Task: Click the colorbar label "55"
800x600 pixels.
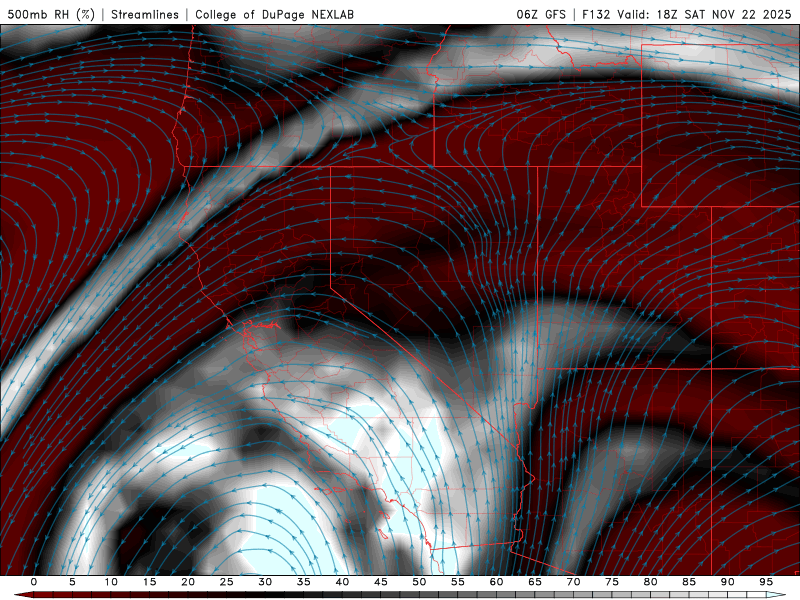Action: coord(458,582)
